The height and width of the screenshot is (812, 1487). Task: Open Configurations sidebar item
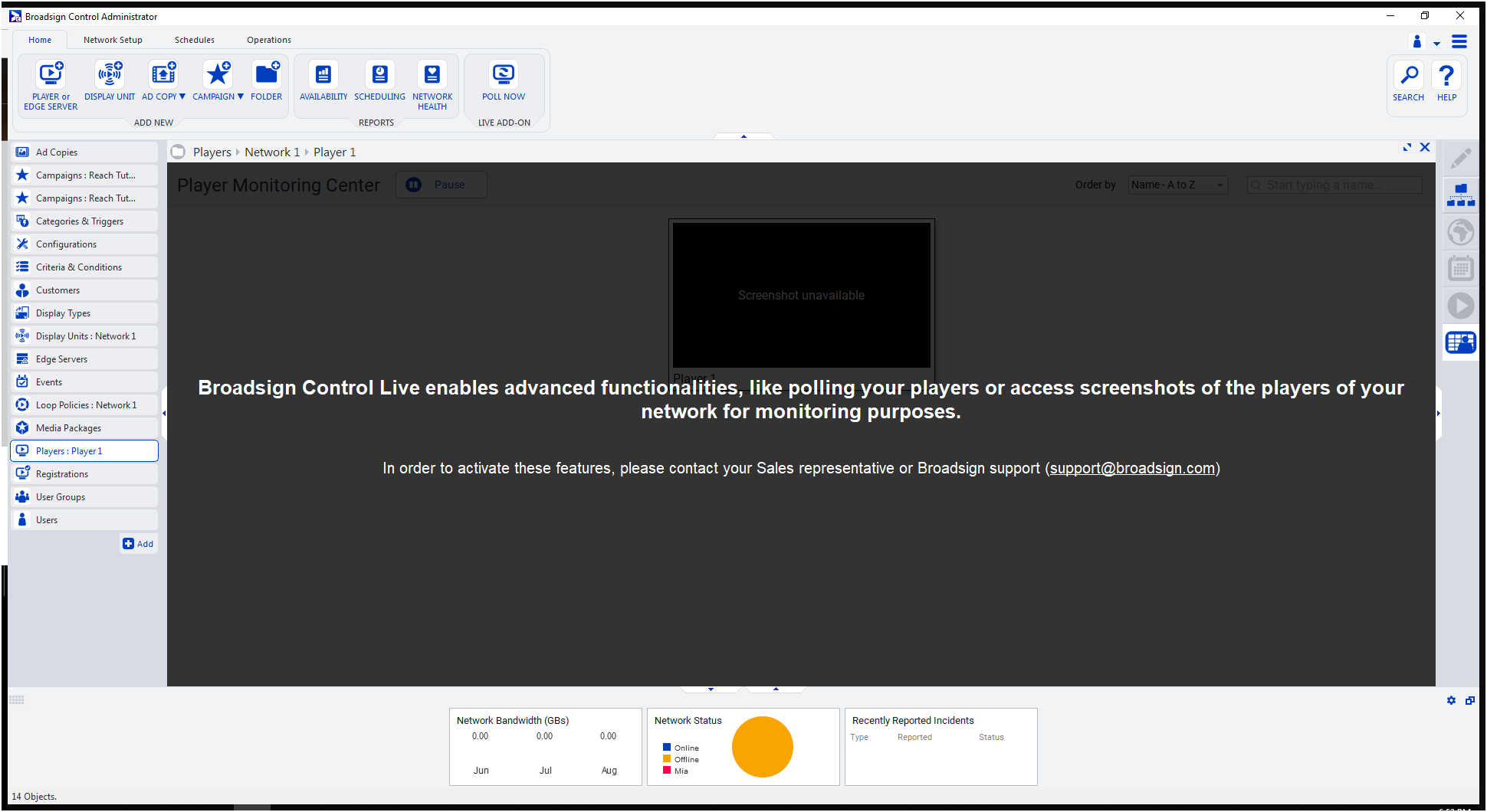(84, 244)
